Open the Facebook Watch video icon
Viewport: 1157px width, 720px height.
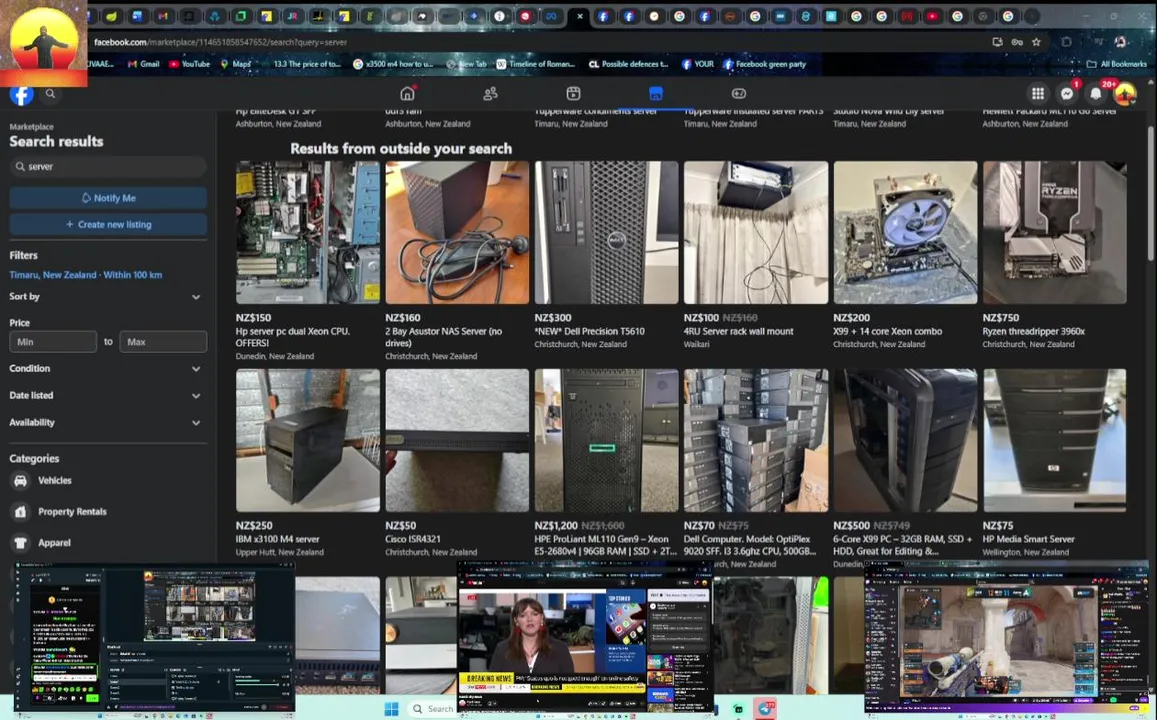pos(573,94)
